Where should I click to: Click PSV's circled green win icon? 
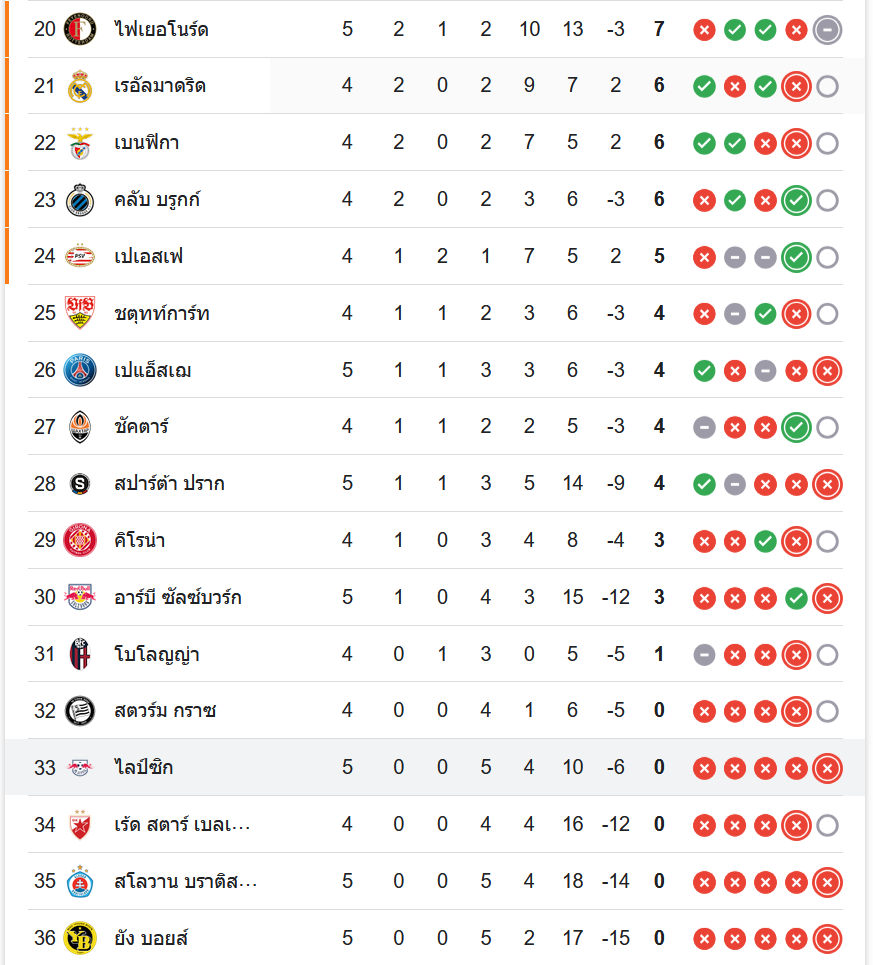point(796,258)
